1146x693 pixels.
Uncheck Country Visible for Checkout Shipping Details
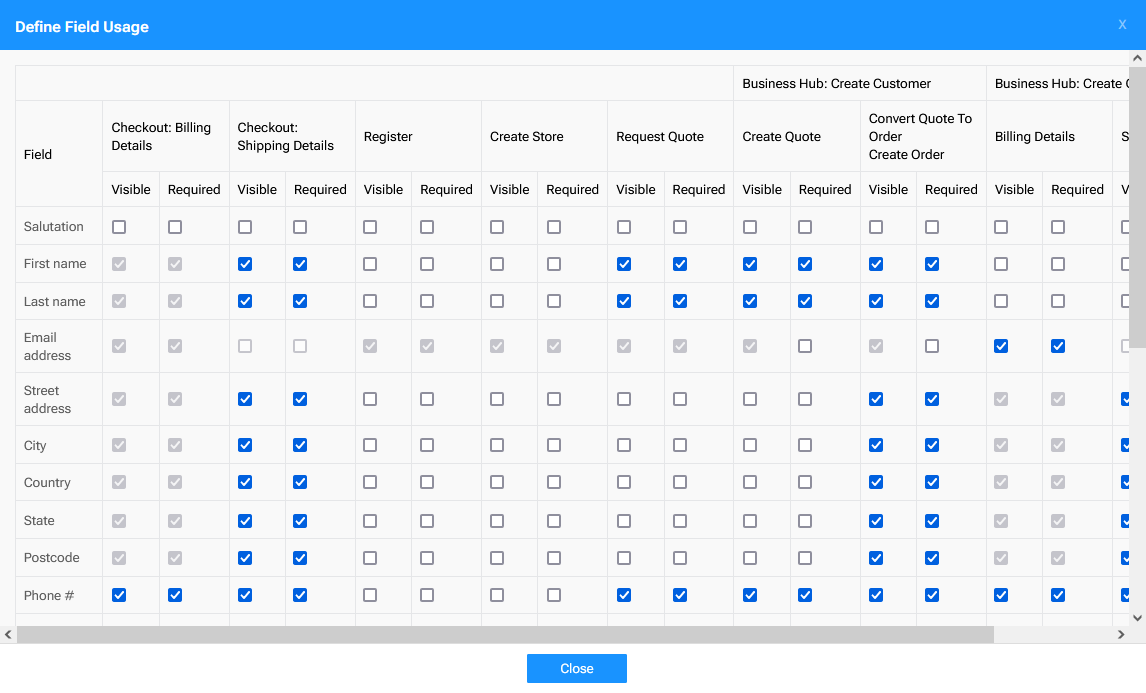point(245,482)
